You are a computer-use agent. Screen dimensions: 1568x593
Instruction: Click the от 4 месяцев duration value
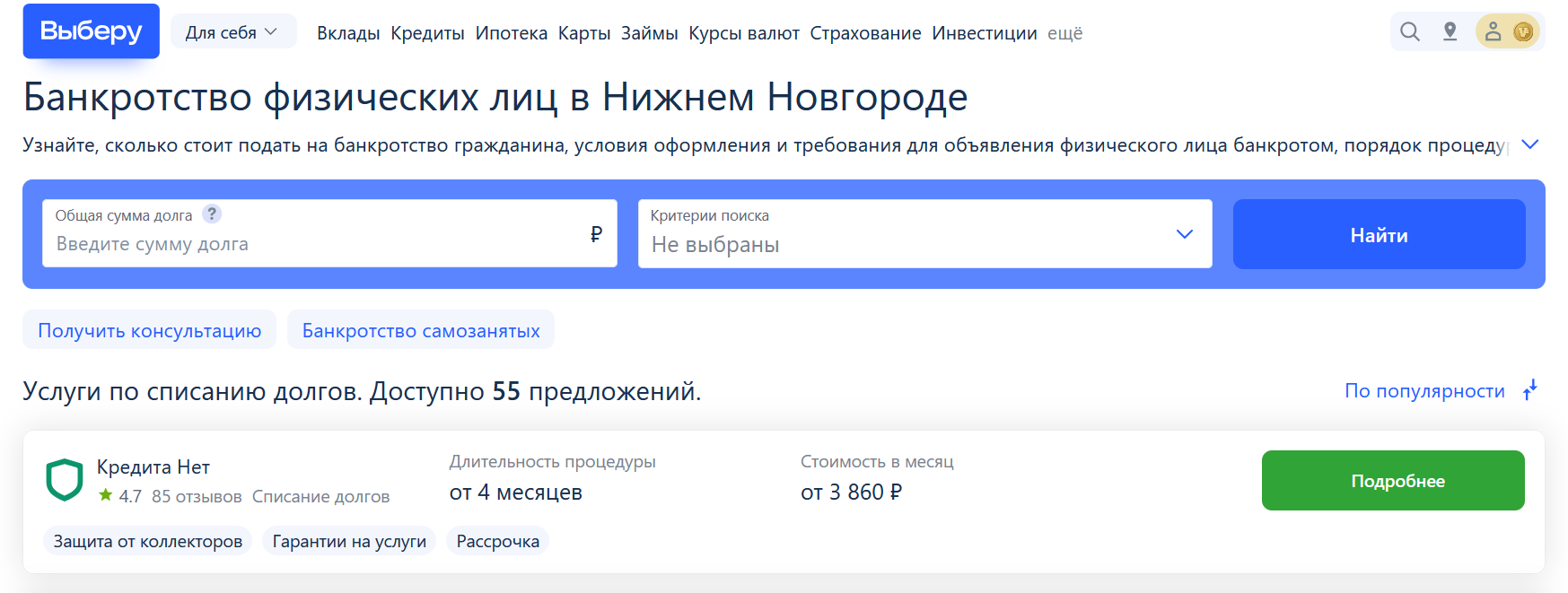pyautogui.click(x=516, y=492)
